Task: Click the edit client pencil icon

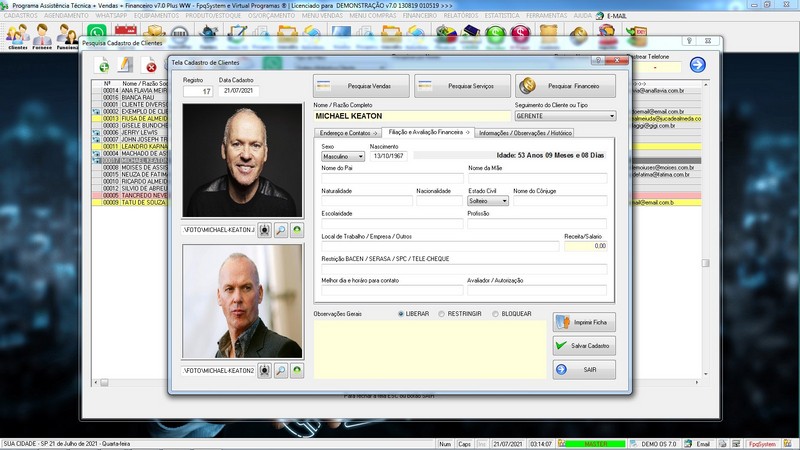Action: pyautogui.click(x=125, y=65)
